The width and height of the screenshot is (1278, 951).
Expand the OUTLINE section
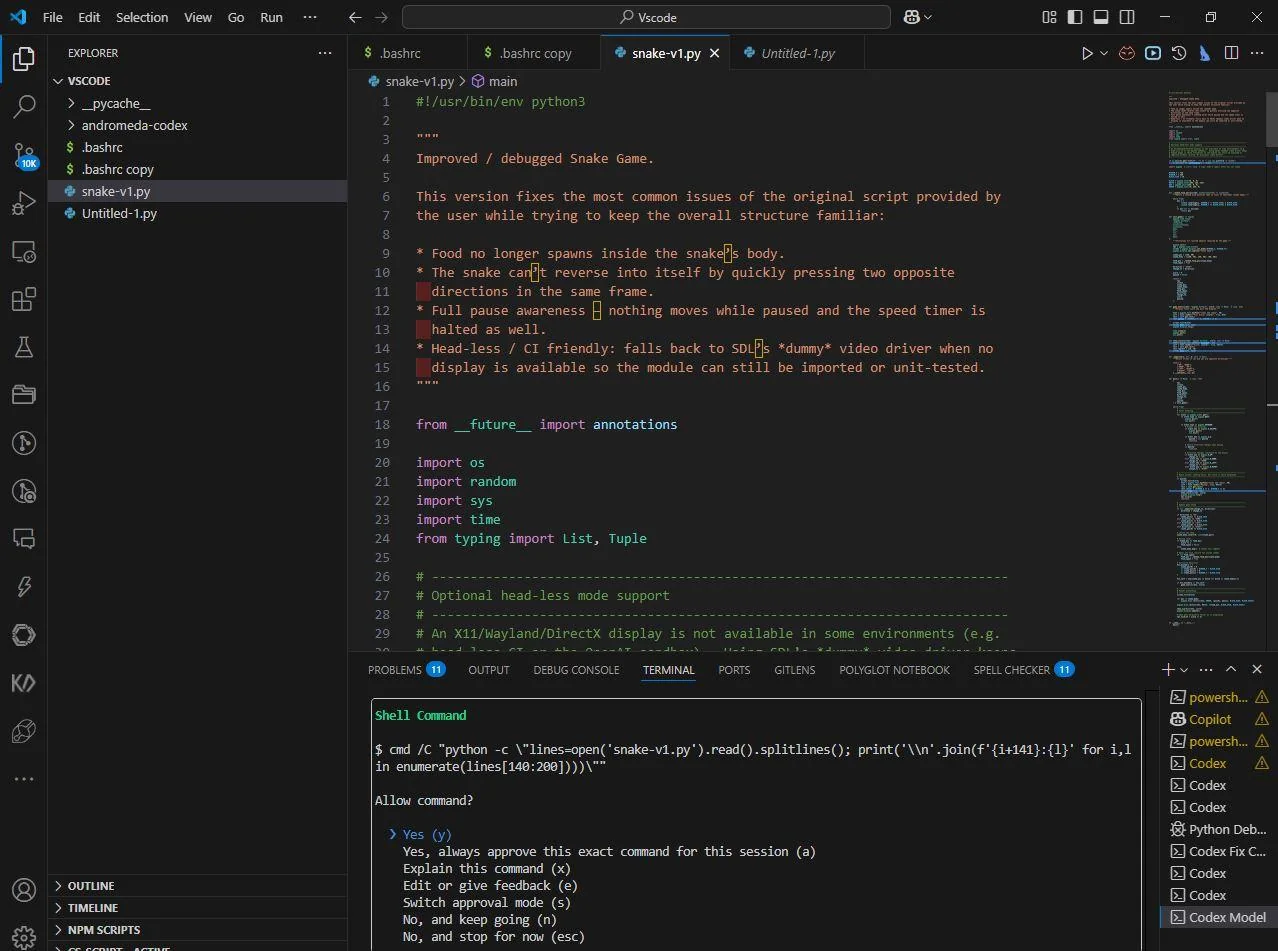(x=91, y=886)
